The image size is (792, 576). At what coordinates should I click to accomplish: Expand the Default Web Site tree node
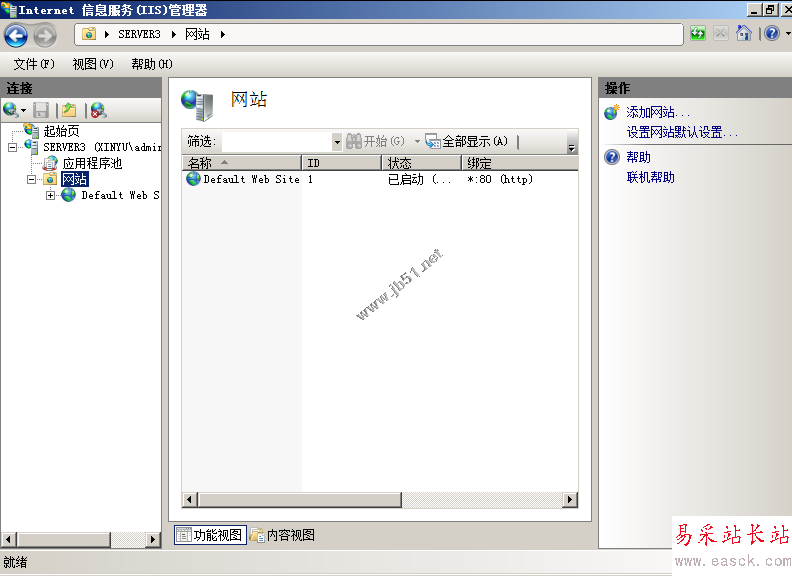coord(51,196)
